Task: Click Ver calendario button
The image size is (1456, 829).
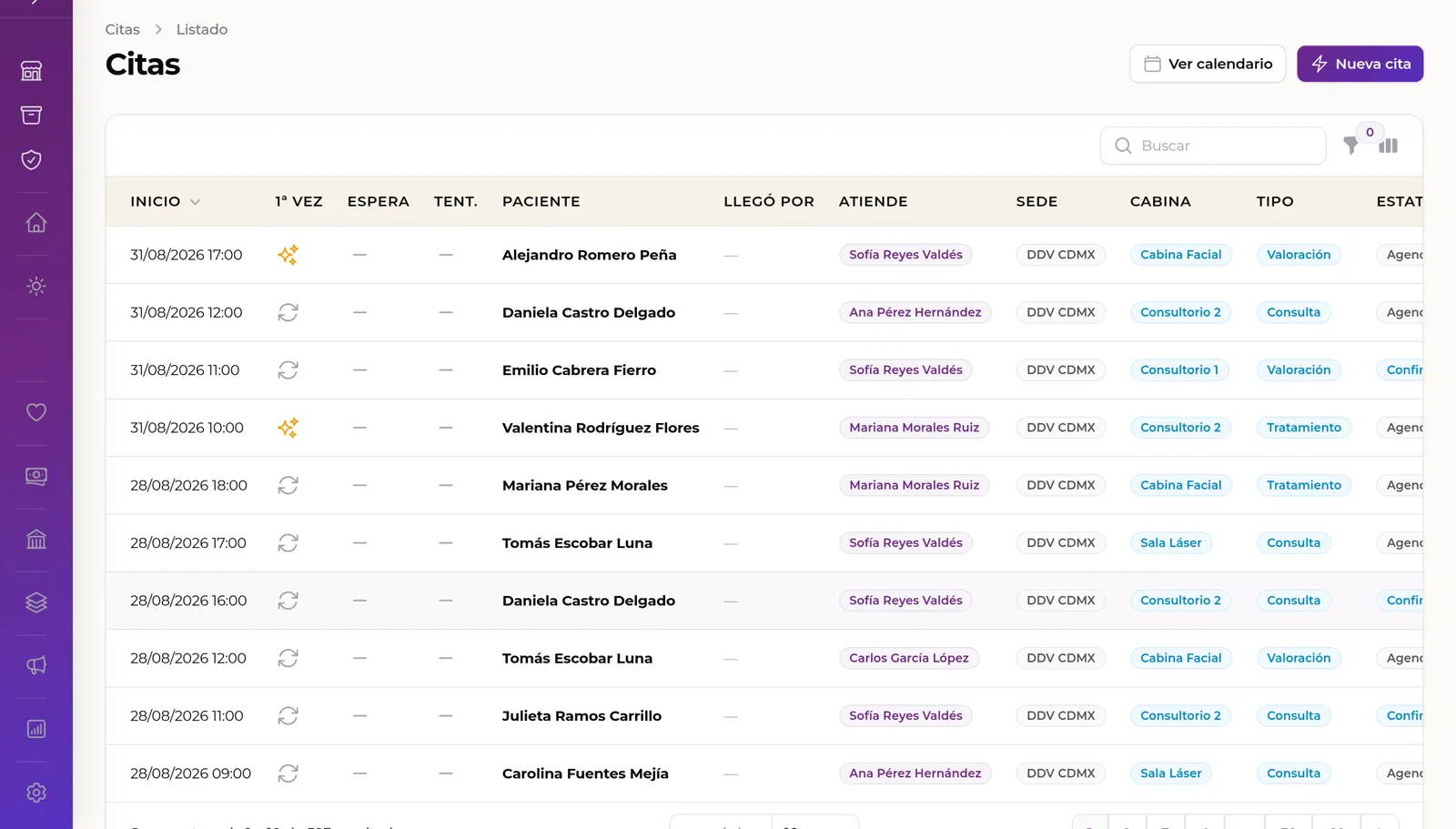Action: pyautogui.click(x=1208, y=64)
